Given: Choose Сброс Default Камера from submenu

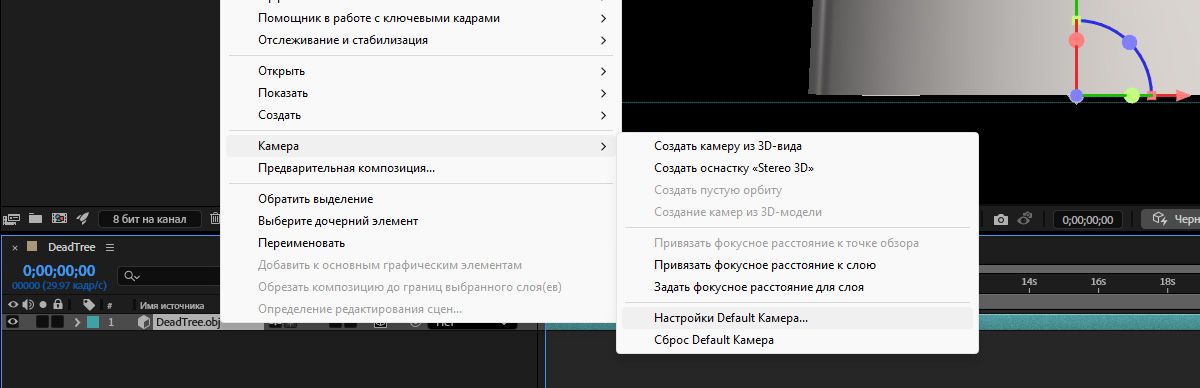Looking at the screenshot, I should 797,340.
